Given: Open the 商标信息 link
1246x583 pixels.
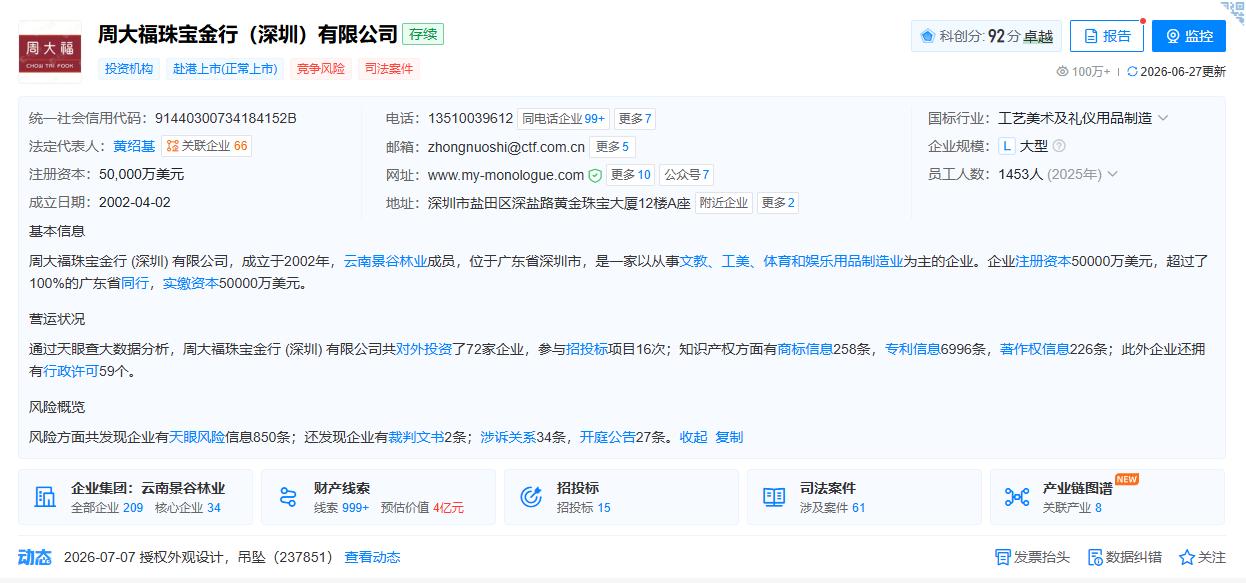Looking at the screenshot, I should [x=805, y=349].
